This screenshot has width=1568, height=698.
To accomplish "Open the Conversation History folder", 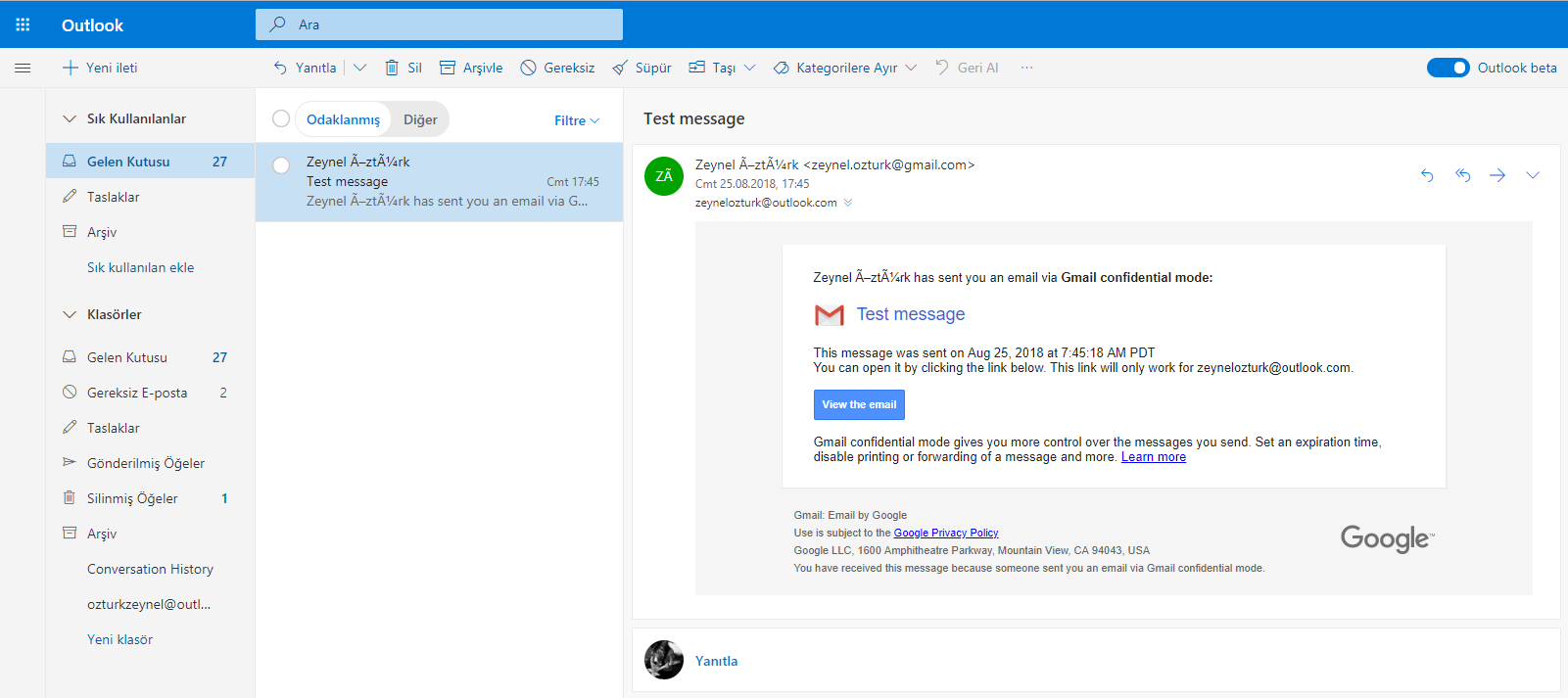I will (x=150, y=569).
